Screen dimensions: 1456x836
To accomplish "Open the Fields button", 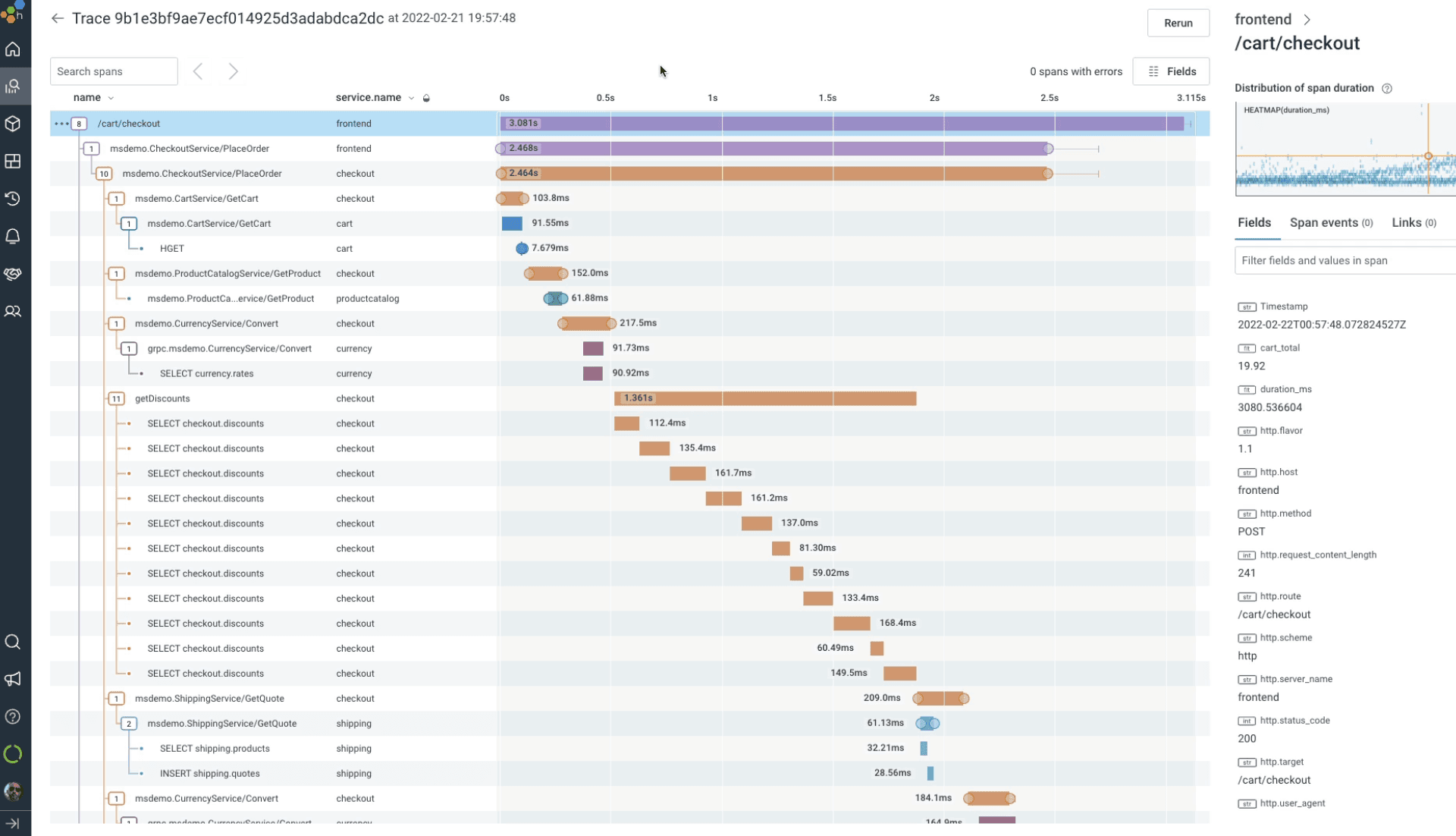I will click(x=1171, y=71).
